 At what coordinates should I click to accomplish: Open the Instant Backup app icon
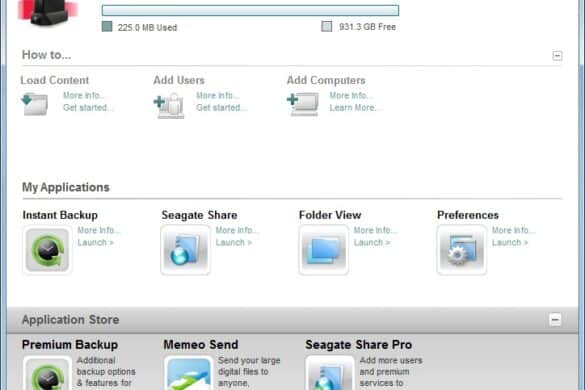47,250
